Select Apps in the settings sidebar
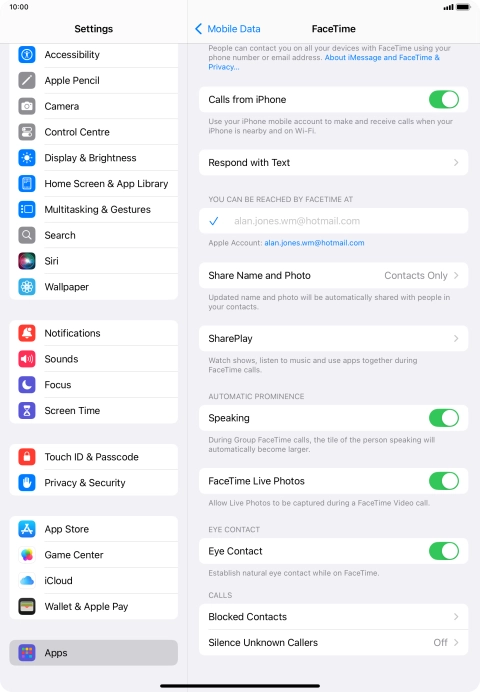Image resolution: width=480 pixels, height=692 pixels. click(94, 653)
